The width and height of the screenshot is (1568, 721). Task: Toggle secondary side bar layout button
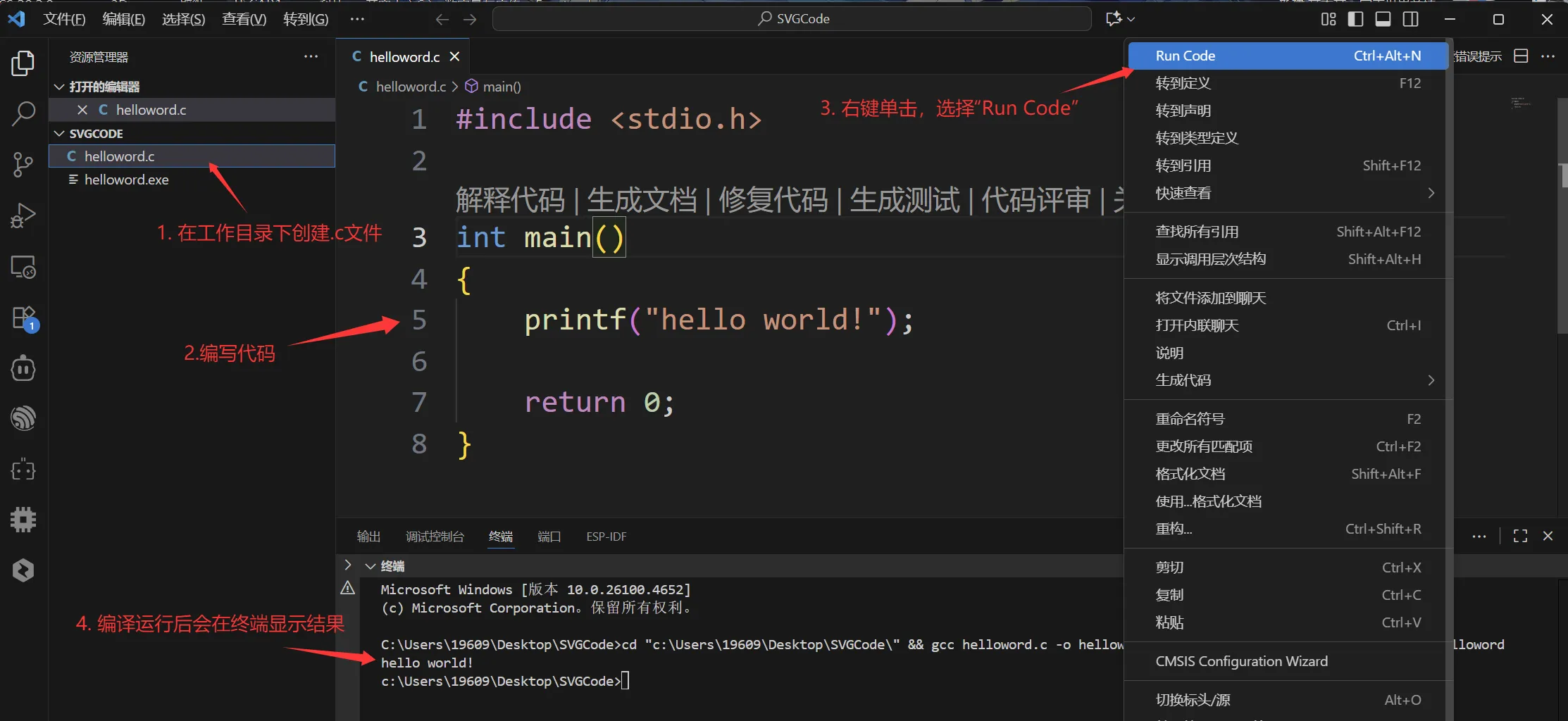(1410, 19)
